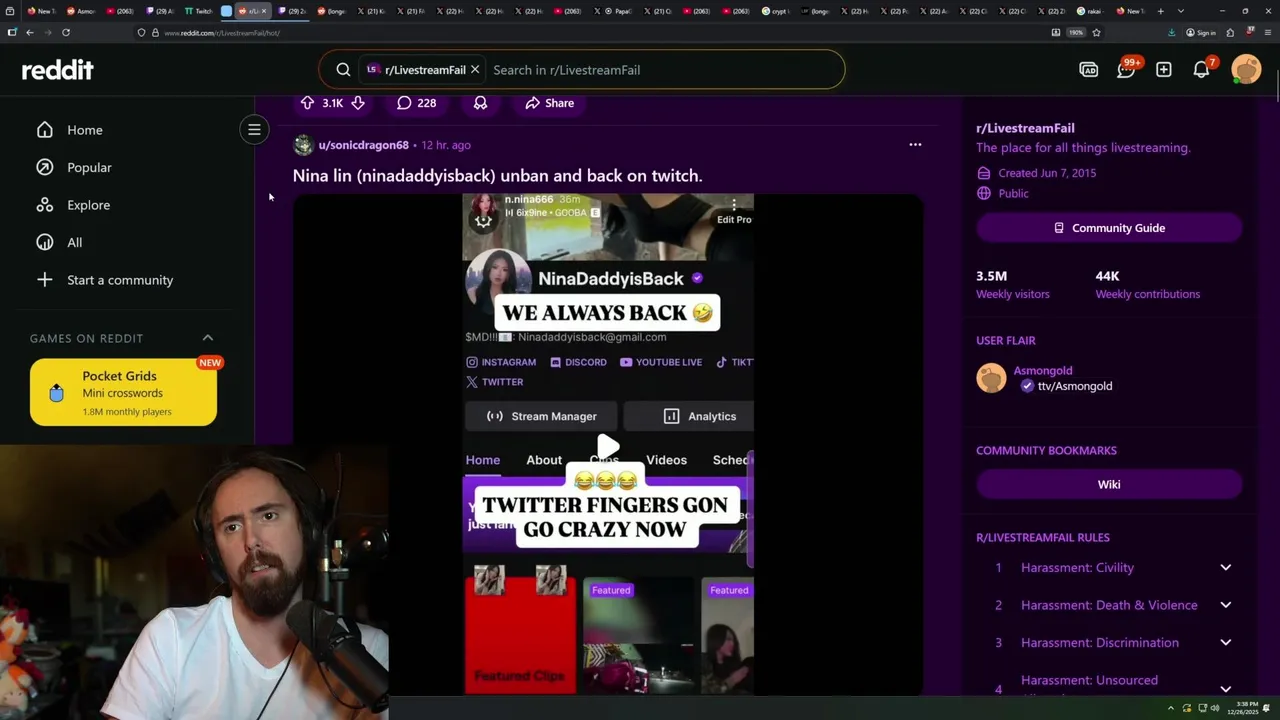Click the 190% zoom indicator
Viewport: 1280px width, 720px height.
pyautogui.click(x=1076, y=32)
